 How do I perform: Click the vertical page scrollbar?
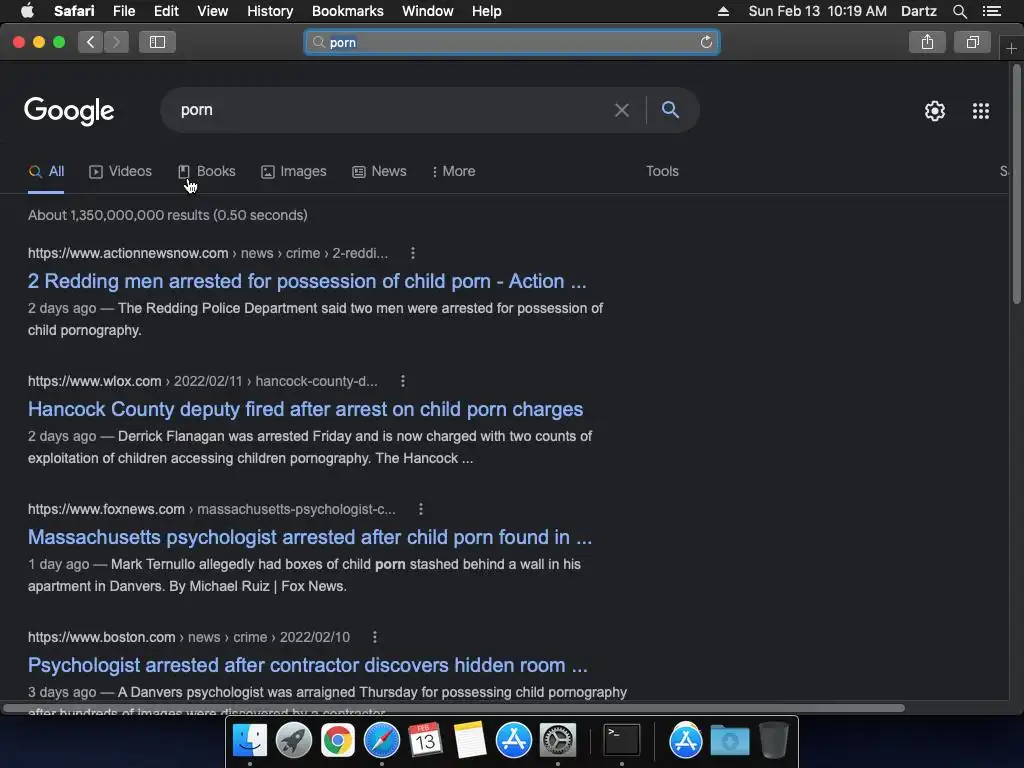coord(1016,185)
